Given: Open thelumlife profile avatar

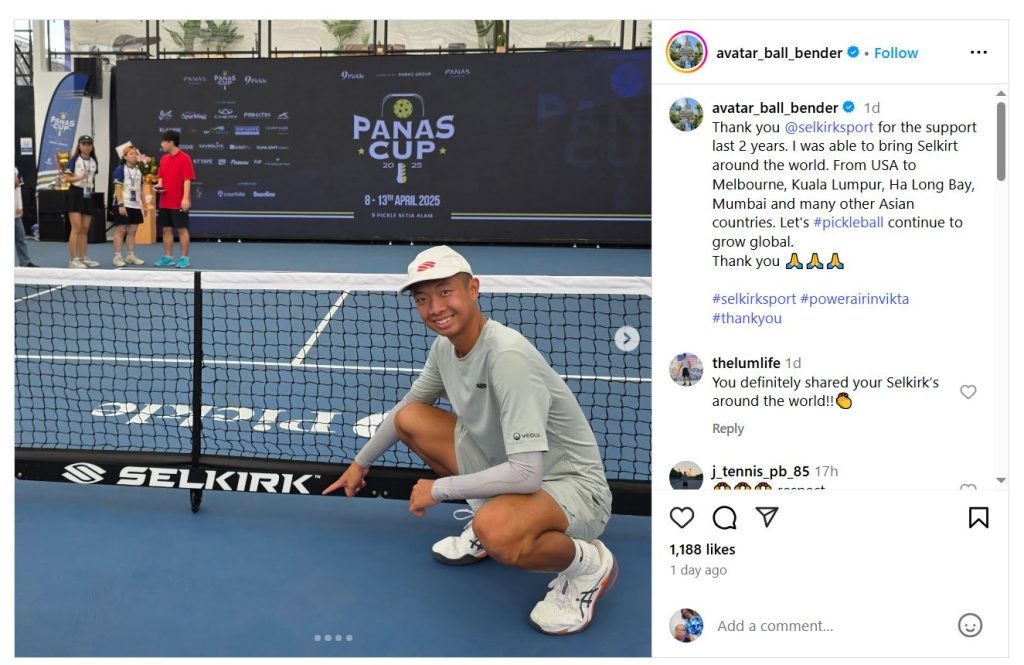Looking at the screenshot, I should 686,369.
